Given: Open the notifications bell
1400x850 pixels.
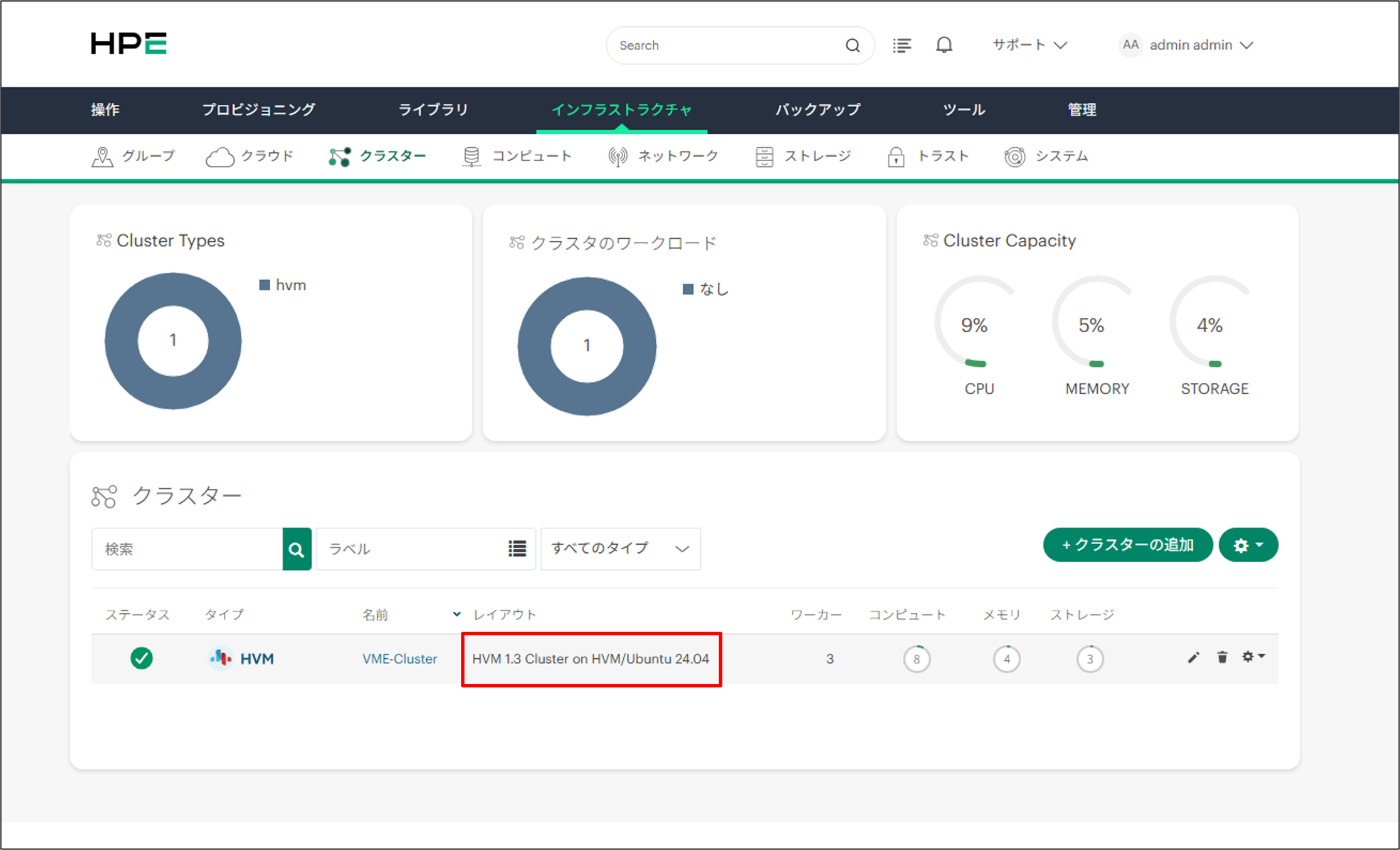Looking at the screenshot, I should (944, 45).
